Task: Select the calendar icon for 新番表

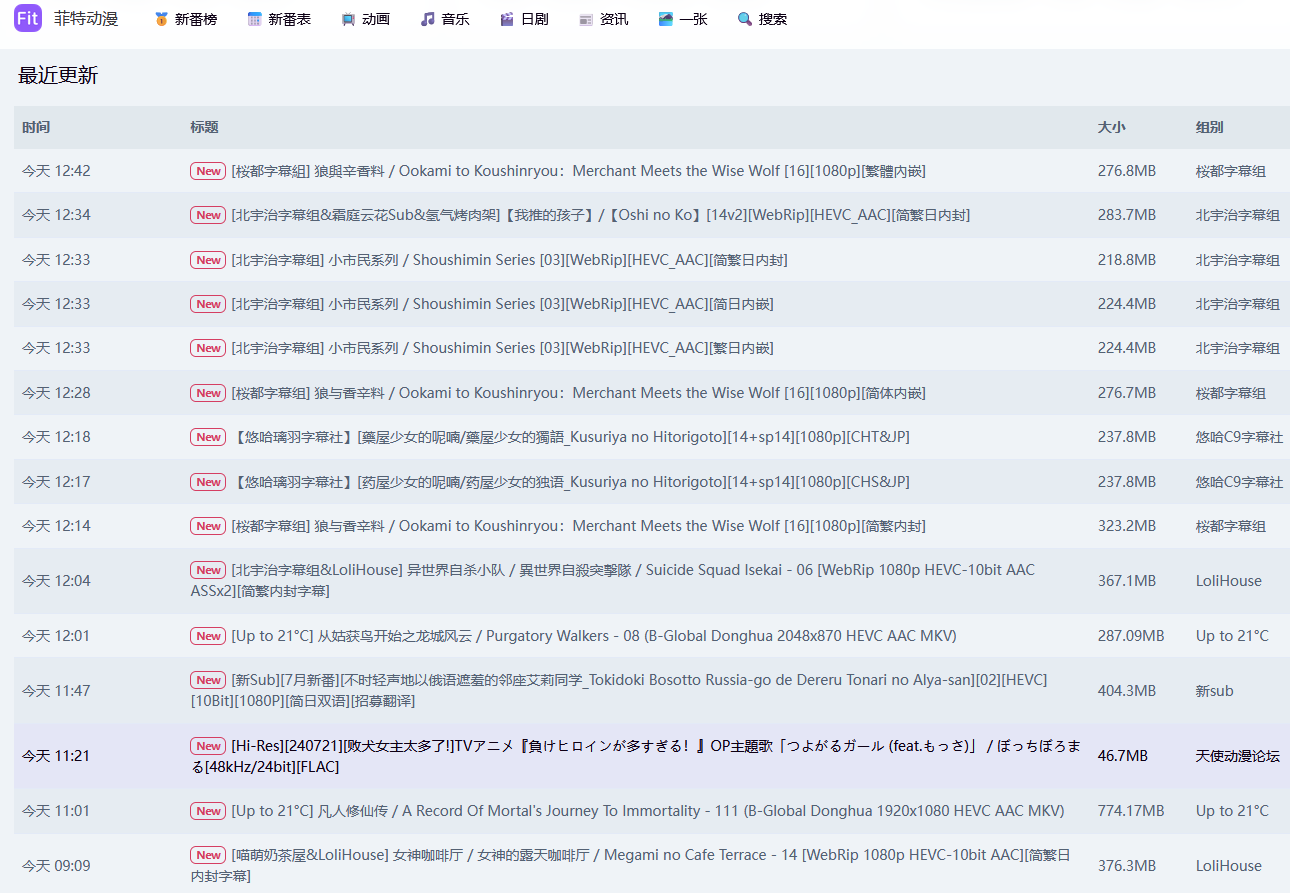Action: (x=254, y=19)
